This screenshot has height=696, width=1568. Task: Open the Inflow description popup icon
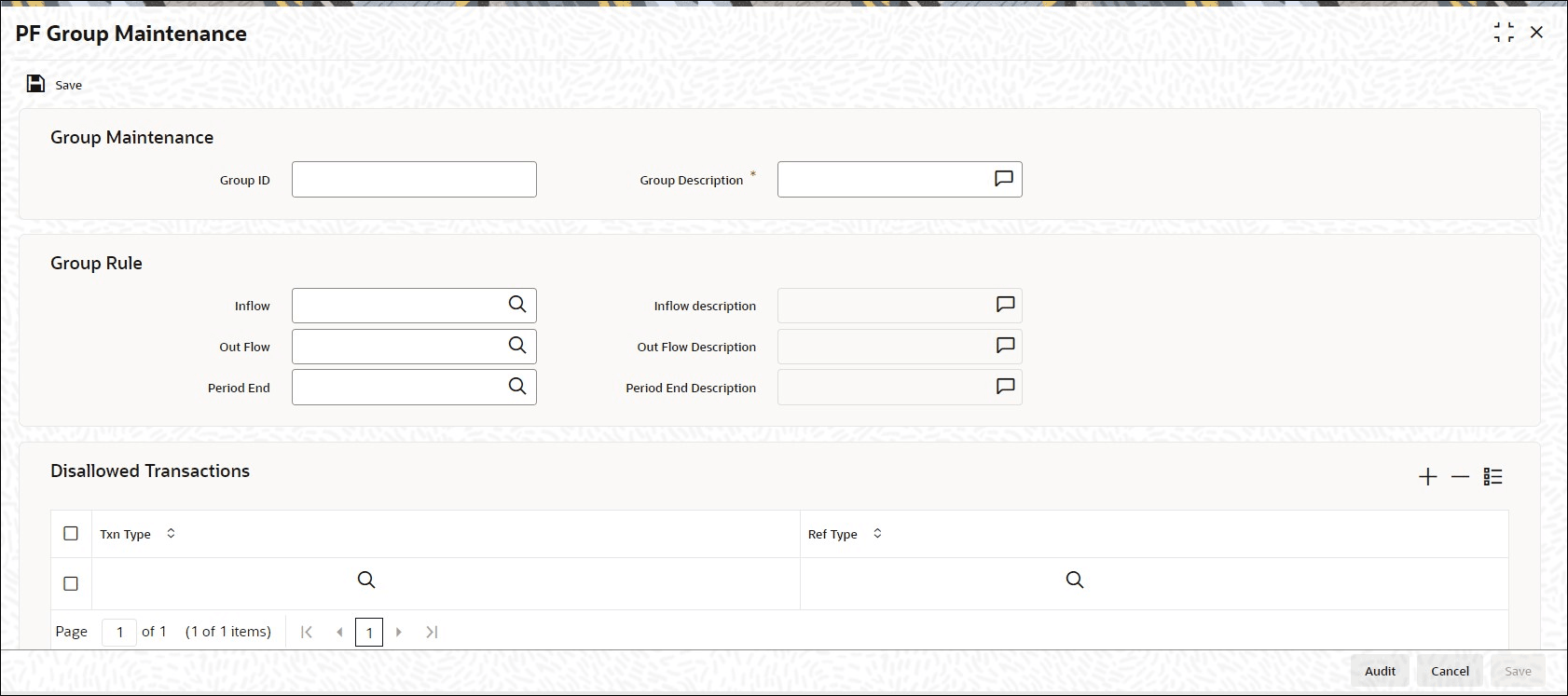coord(1005,305)
